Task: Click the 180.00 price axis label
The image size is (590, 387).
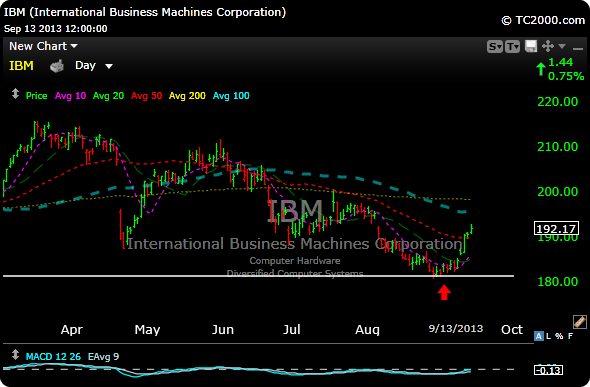Action: [558, 282]
